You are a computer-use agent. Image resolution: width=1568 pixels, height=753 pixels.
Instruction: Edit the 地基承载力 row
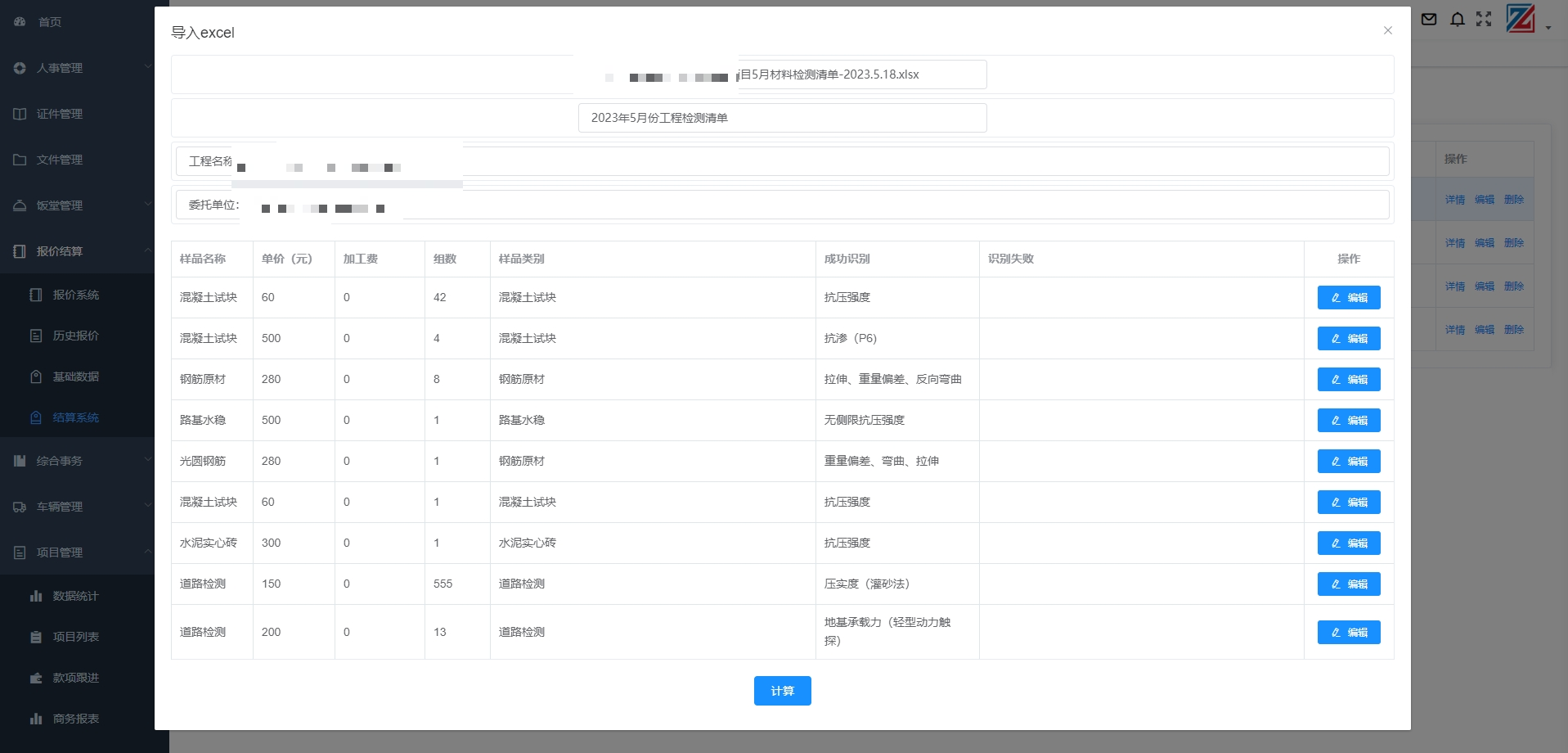click(x=1349, y=633)
